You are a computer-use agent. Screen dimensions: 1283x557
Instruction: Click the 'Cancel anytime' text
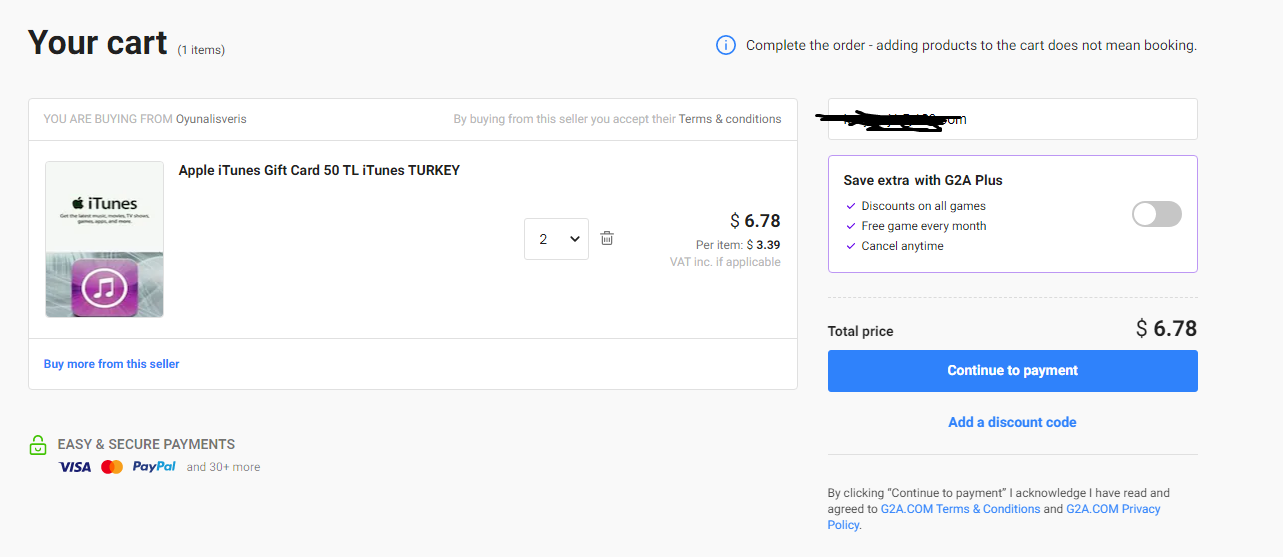tap(902, 246)
